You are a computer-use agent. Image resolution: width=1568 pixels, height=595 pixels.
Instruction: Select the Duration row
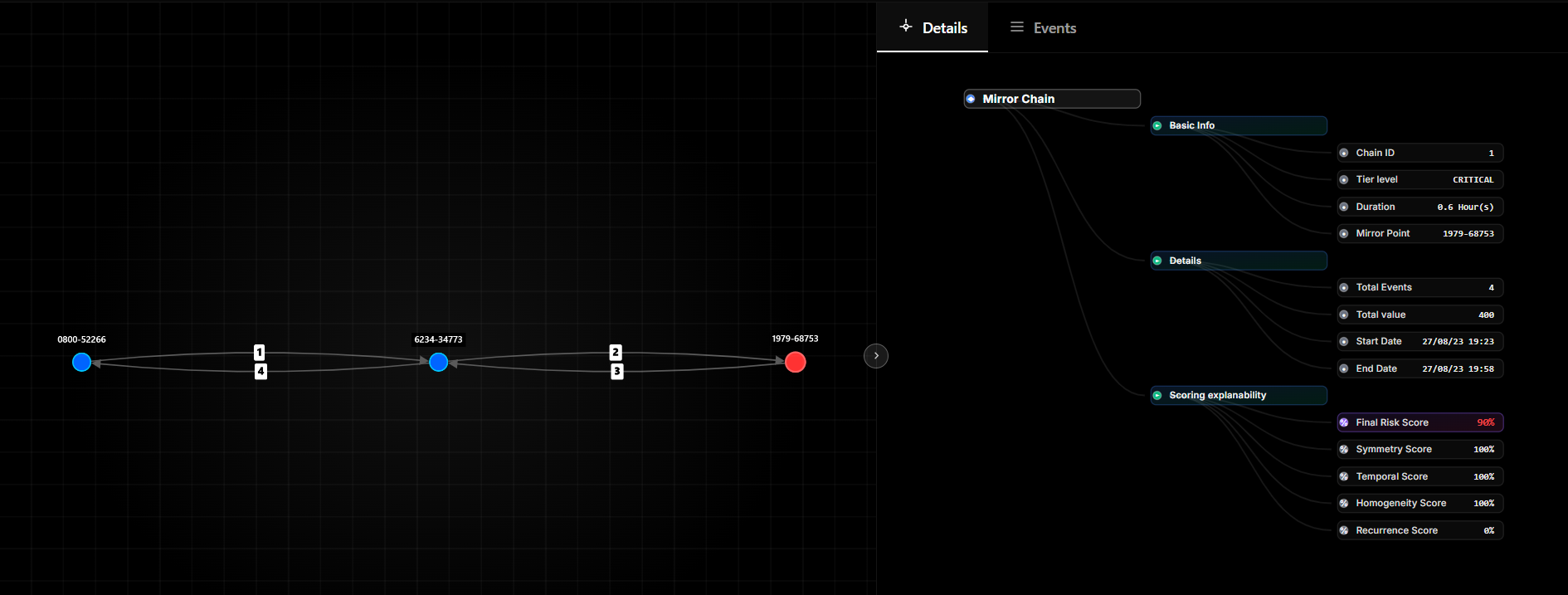pos(1420,207)
